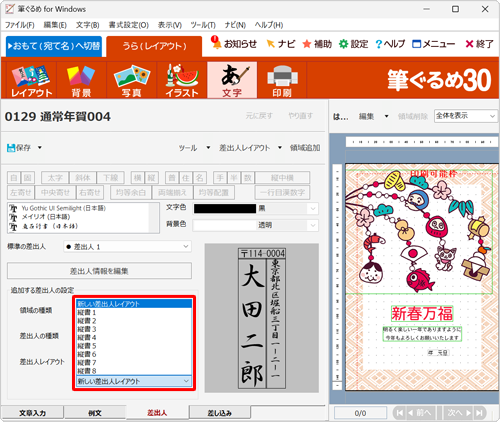500x422 pixels.
Task: Select 縦書 5 in layout list
Action: coord(134,346)
